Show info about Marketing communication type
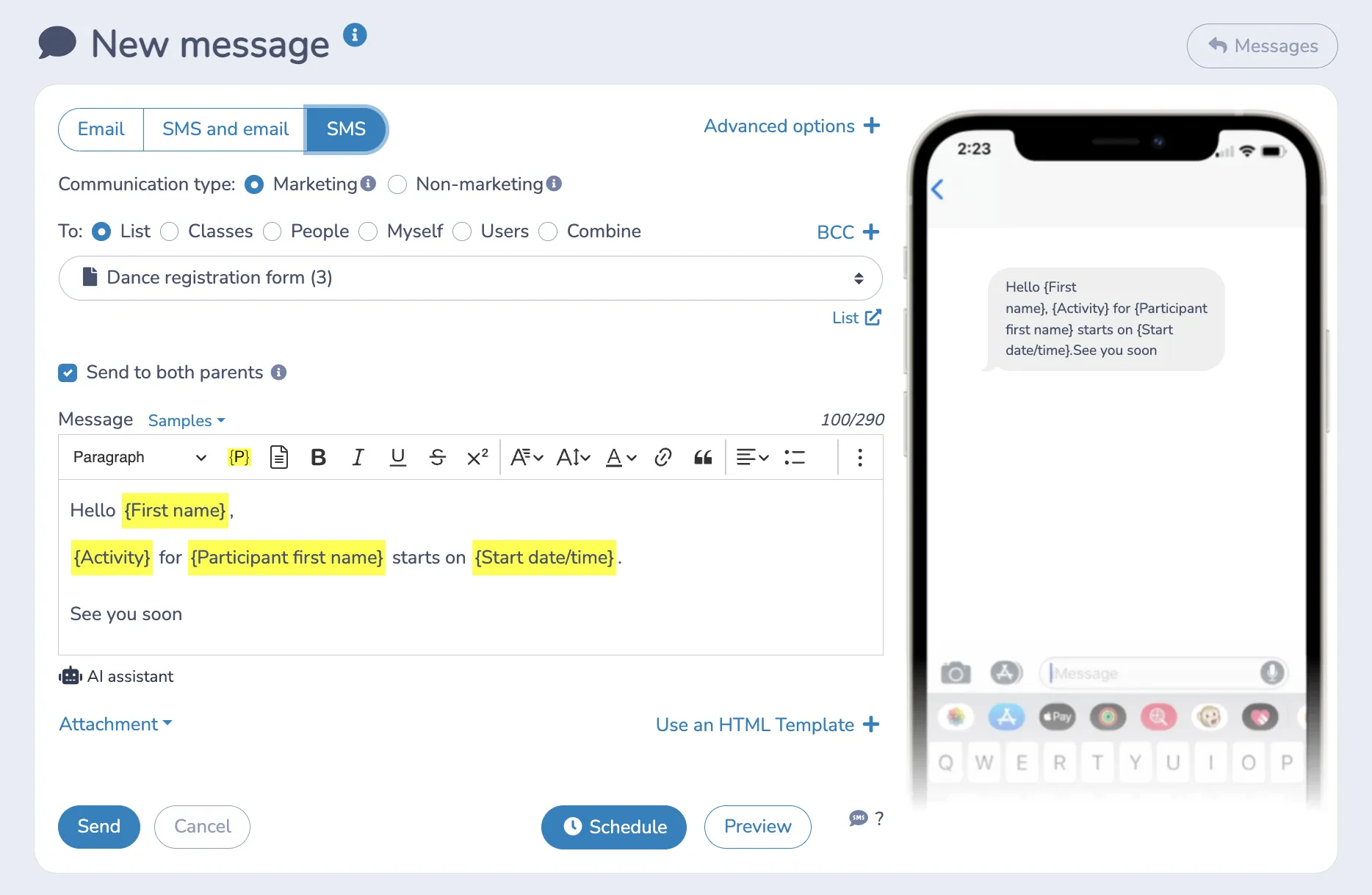This screenshot has width=1372, height=895. pyautogui.click(x=368, y=184)
